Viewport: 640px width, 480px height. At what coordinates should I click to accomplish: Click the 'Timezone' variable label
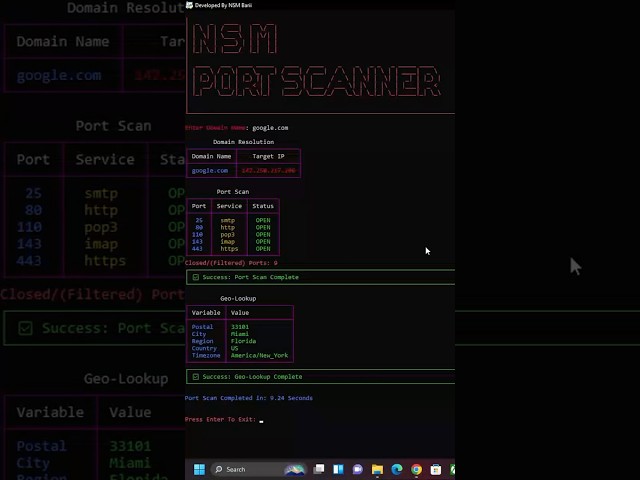tap(206, 356)
